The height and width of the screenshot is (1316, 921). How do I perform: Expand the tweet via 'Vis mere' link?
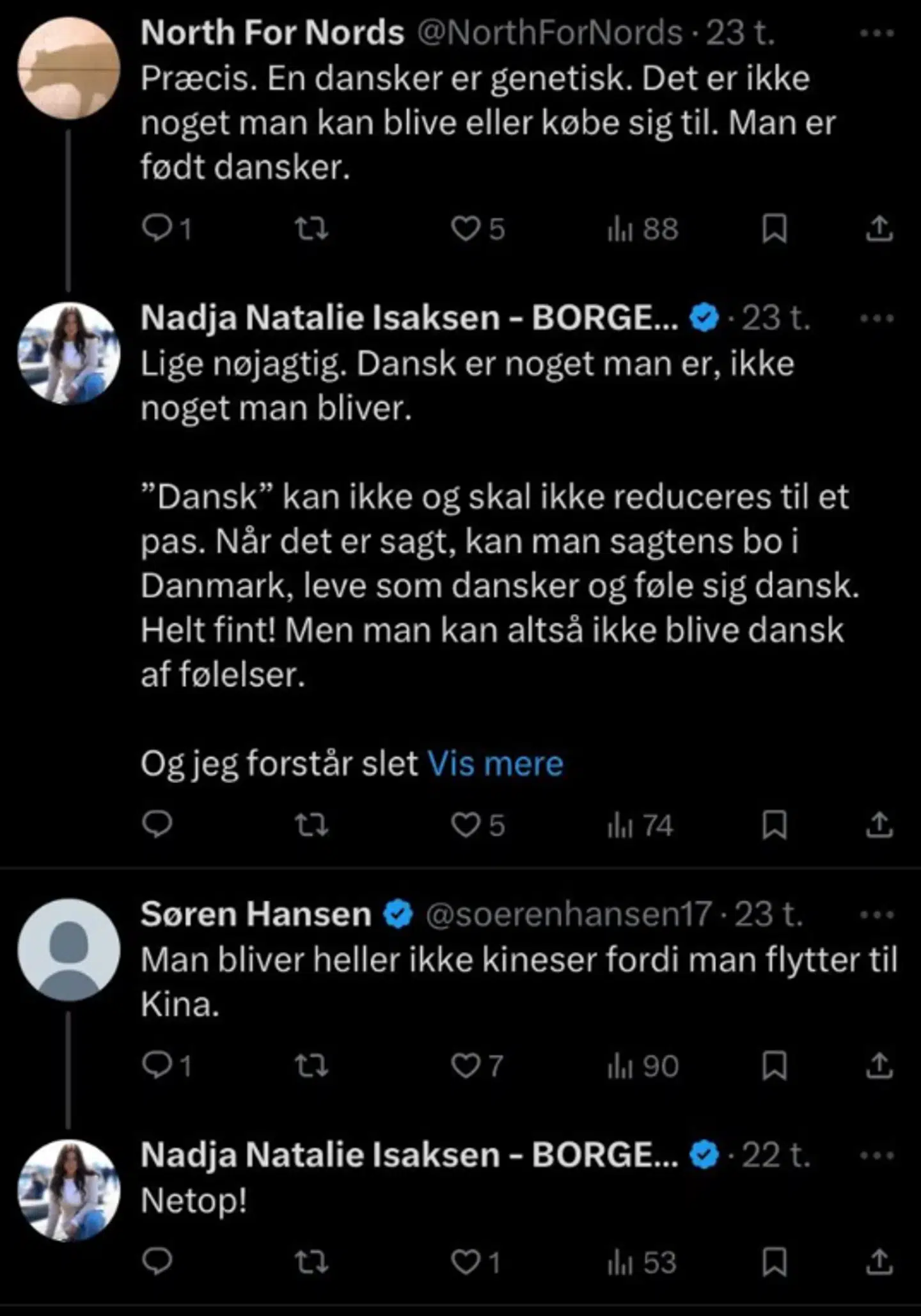pos(497,762)
